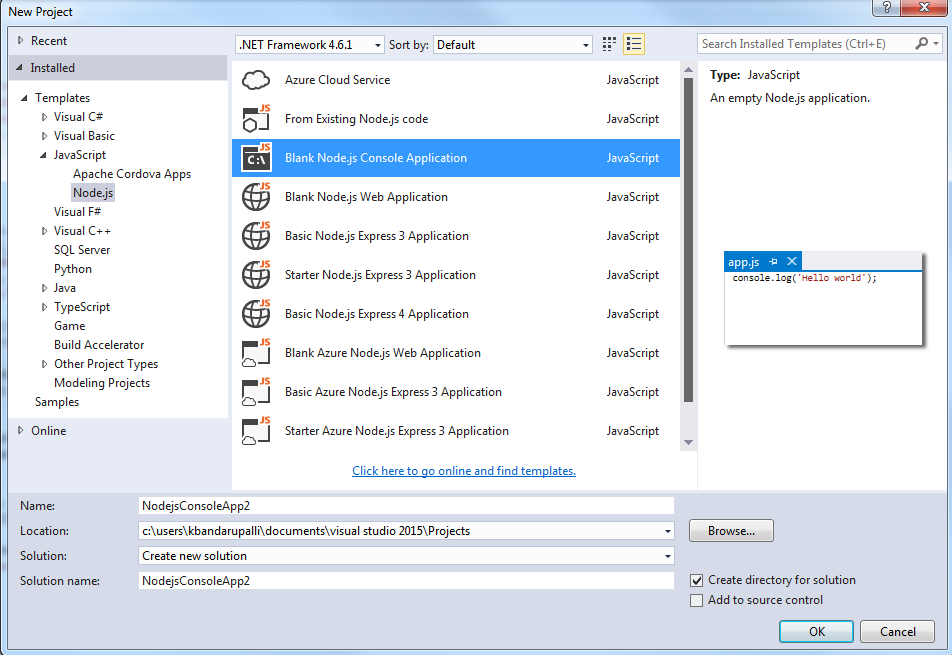This screenshot has width=952, height=655.
Task: Expand the Java node arrow
Action: point(44,288)
